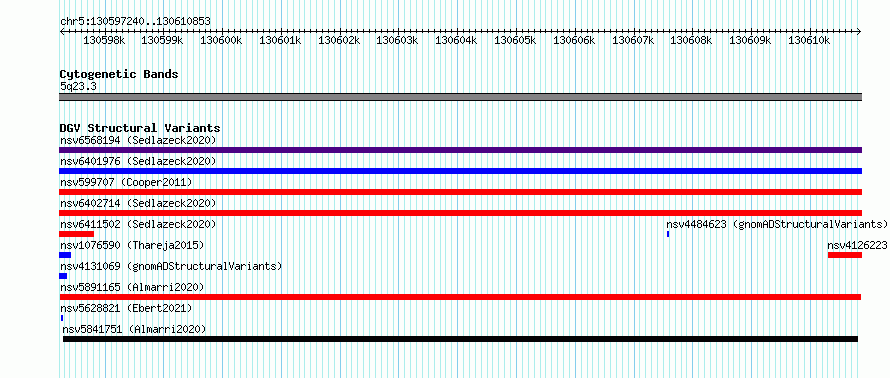Image resolution: width=890 pixels, height=378 pixels.
Task: Click the 5q23.3 band label
Action: 77,86
